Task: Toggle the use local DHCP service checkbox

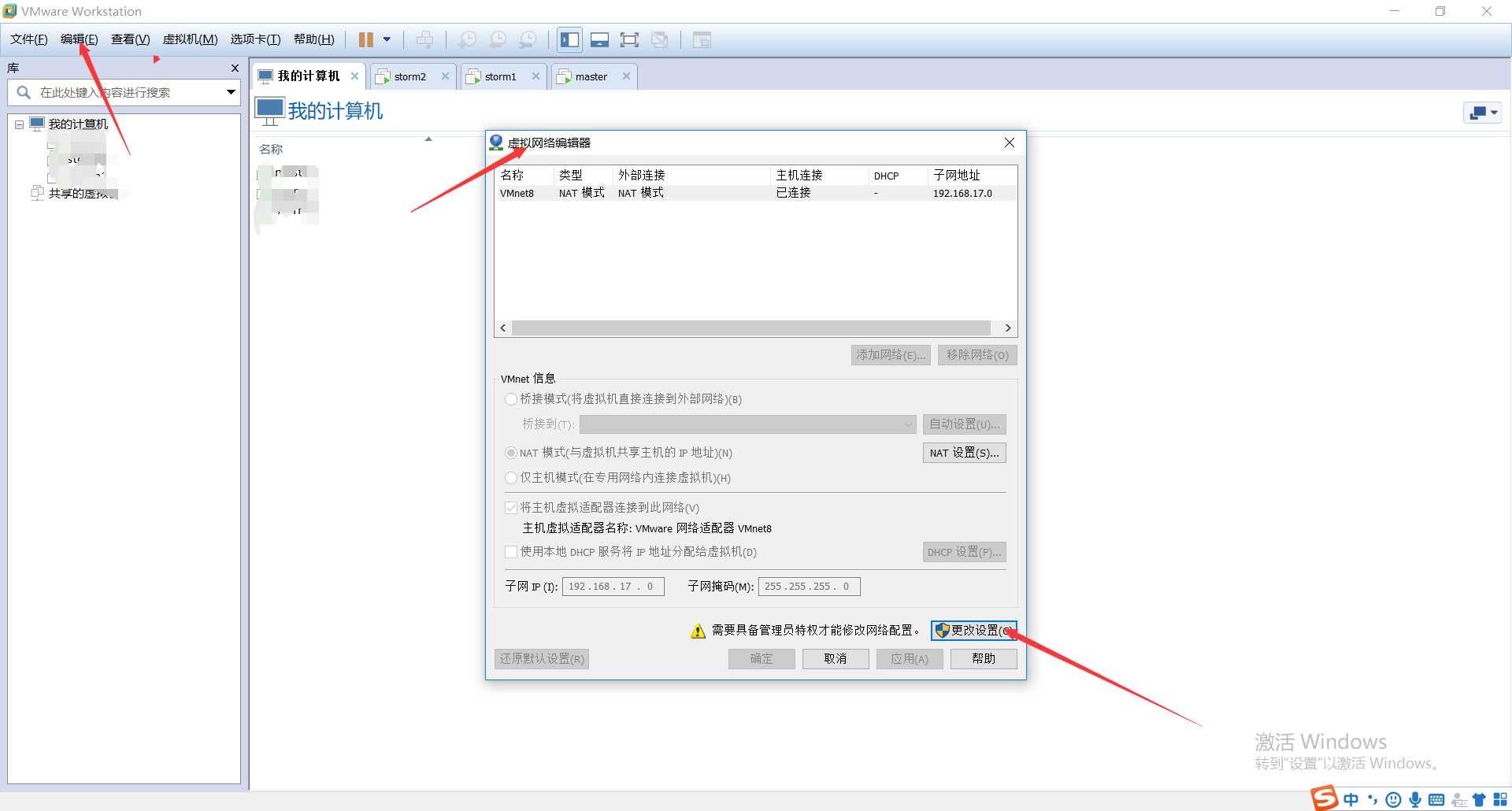Action: (511, 552)
